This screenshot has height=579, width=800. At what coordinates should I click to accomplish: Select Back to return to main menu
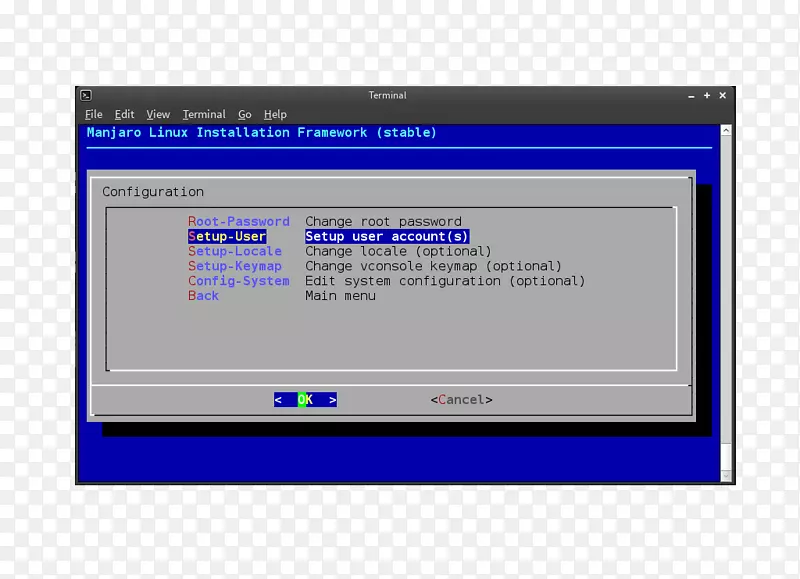click(x=203, y=296)
